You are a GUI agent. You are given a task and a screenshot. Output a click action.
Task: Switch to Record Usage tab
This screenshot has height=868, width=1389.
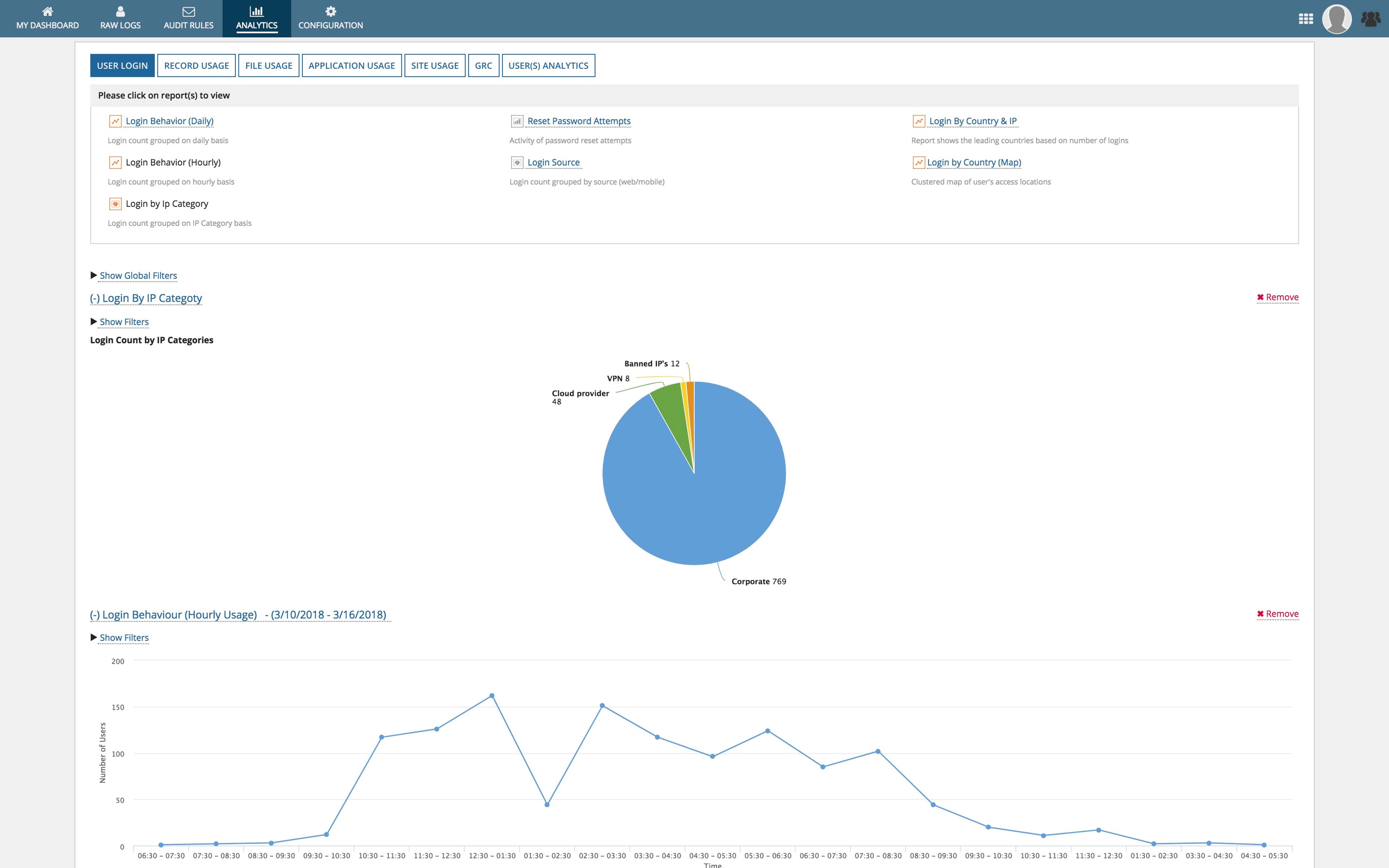[196, 65]
